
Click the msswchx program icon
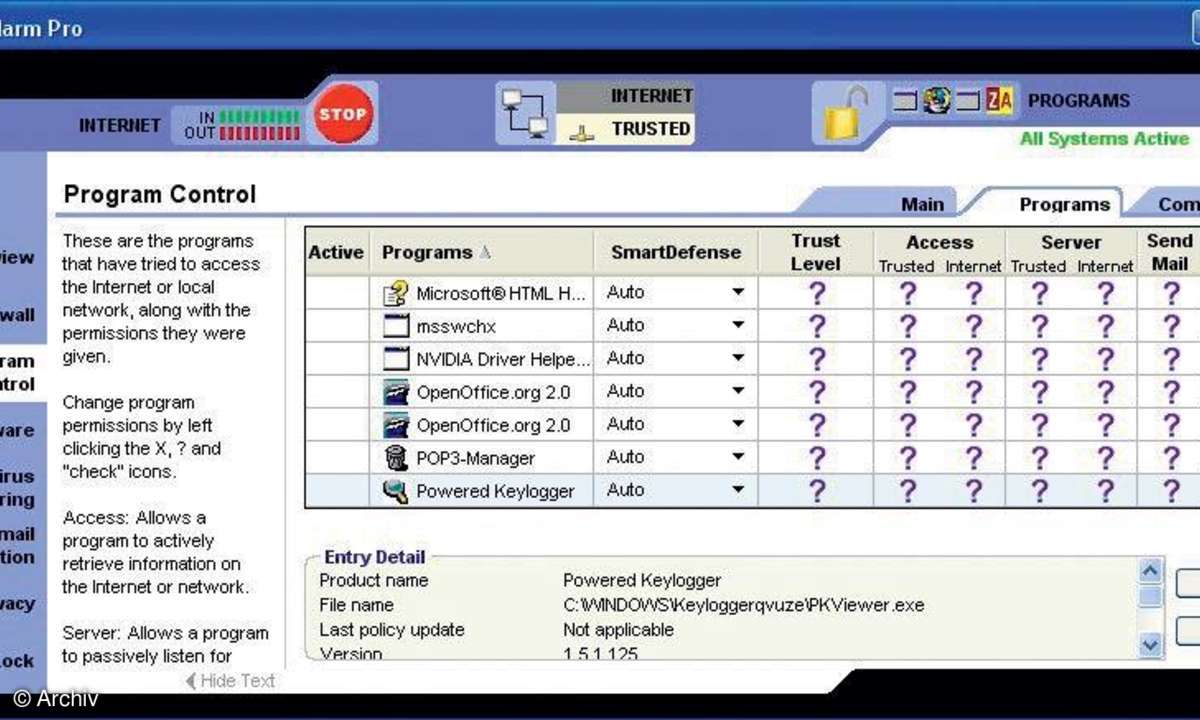[397, 326]
